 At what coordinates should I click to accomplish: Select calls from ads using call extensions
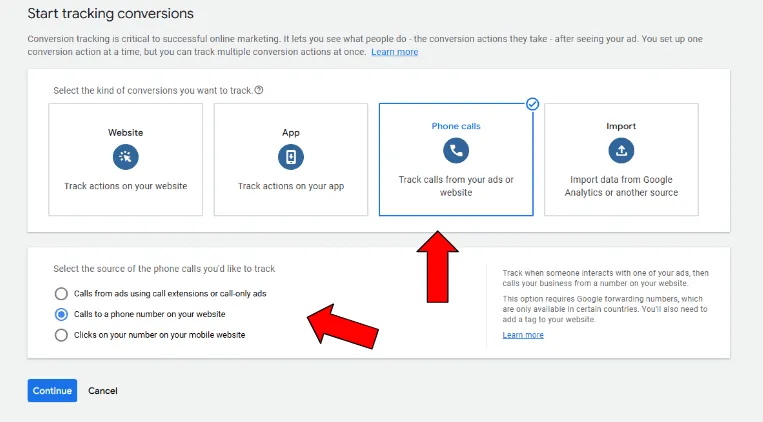coord(61,294)
